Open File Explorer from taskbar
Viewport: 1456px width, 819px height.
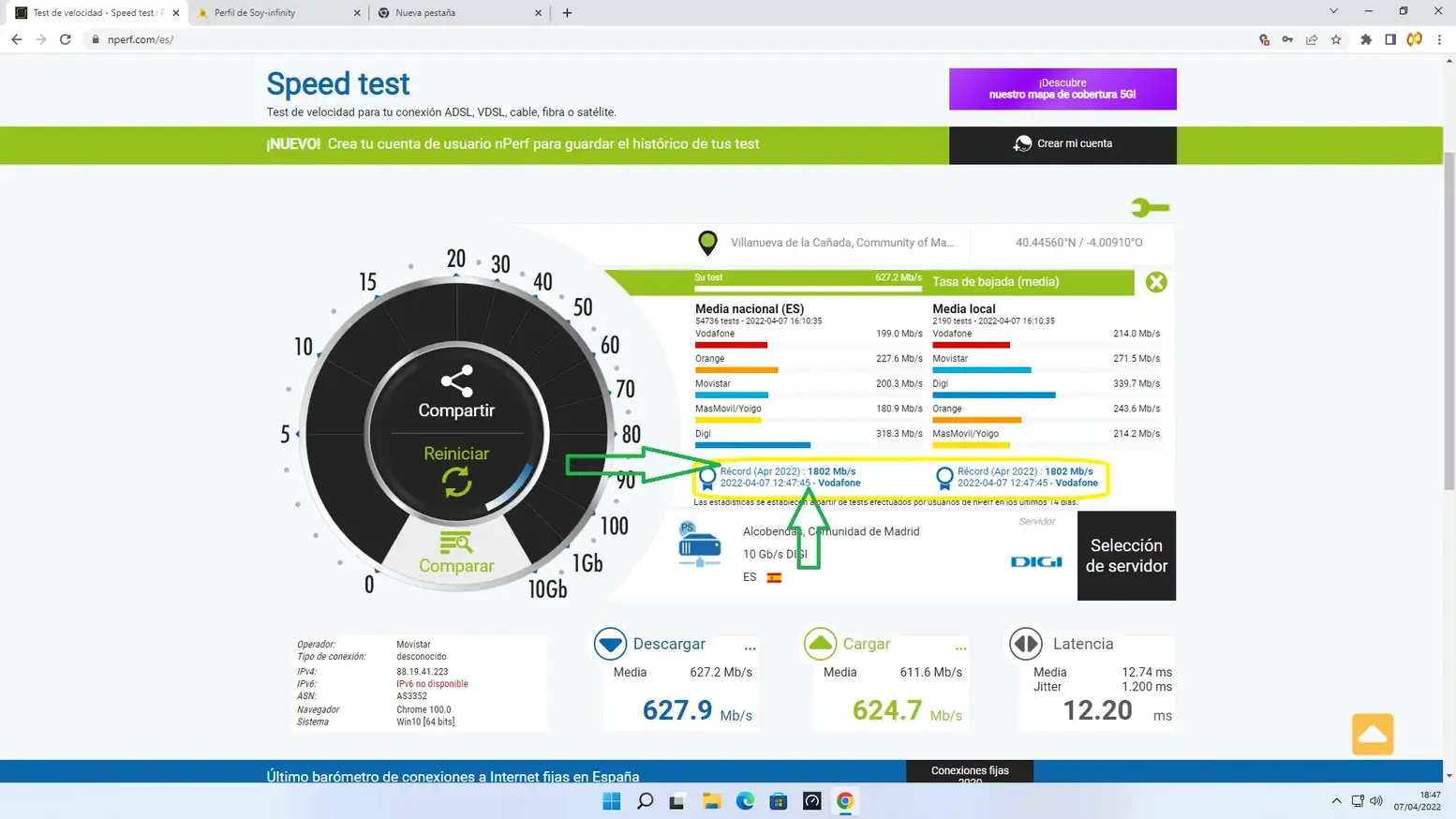(x=711, y=801)
